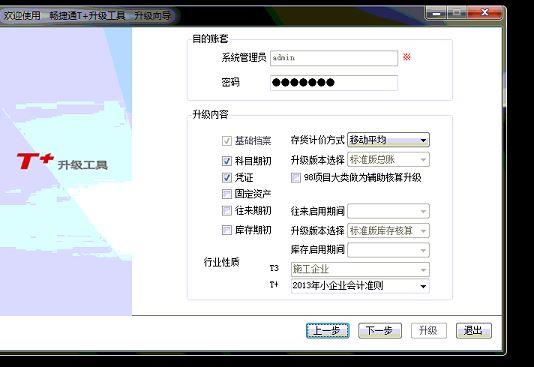This screenshot has width=534, height=367.
Task: Click the 升级 button
Action: tap(429, 331)
